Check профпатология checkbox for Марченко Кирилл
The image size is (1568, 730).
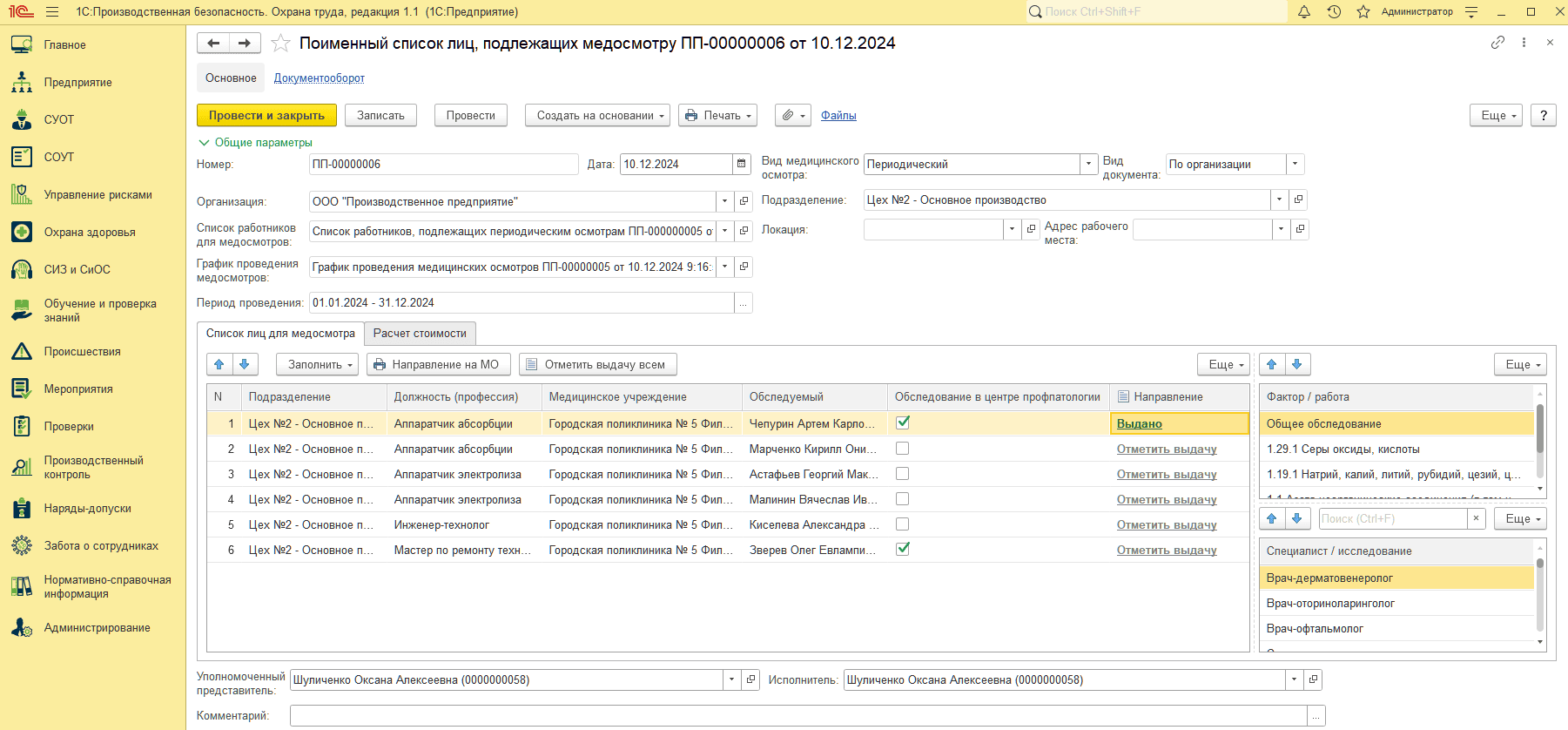(x=903, y=448)
